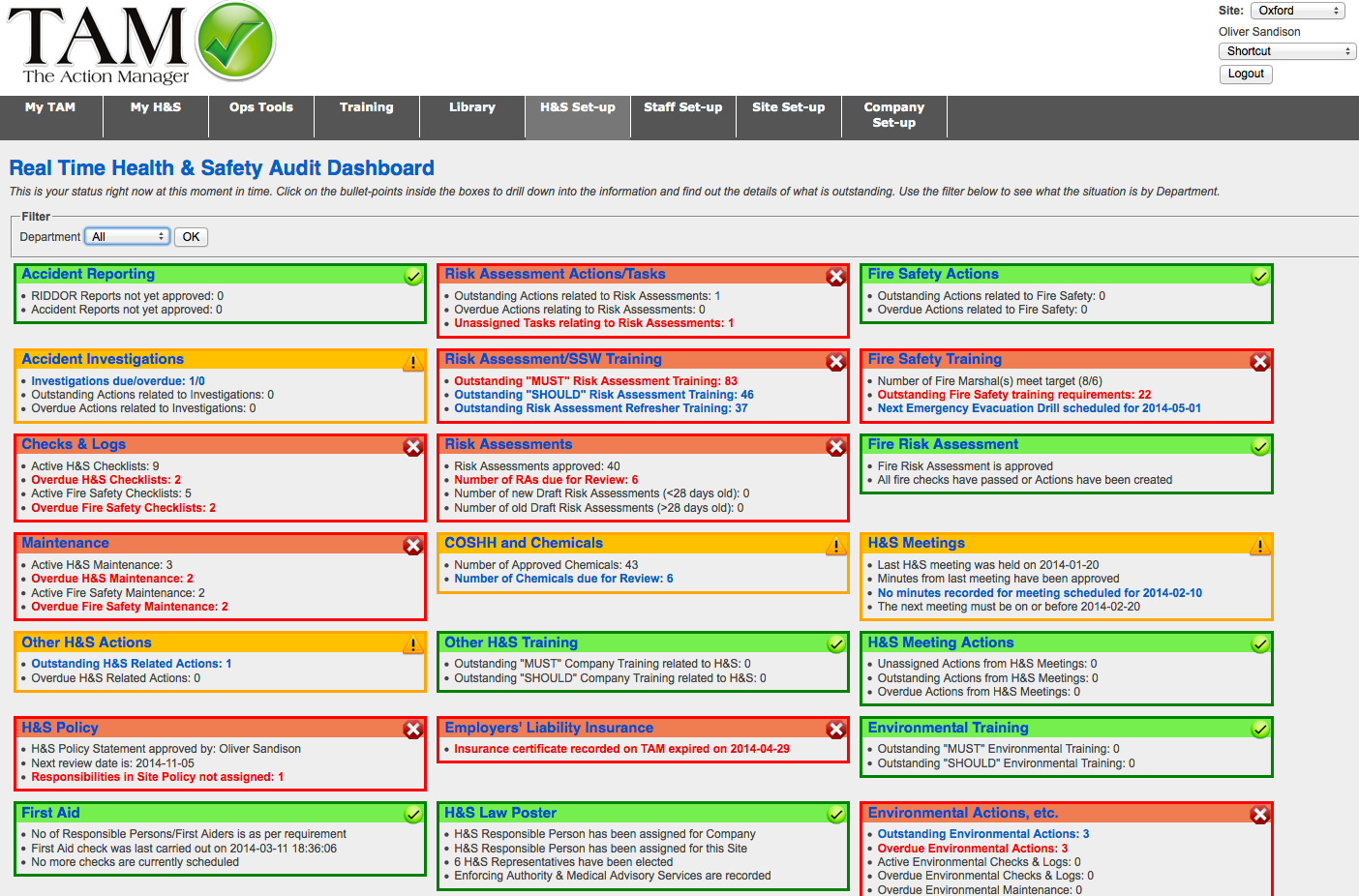Click the COSHH and Chemicals panel heading
This screenshot has height=896, width=1359.
[524, 544]
